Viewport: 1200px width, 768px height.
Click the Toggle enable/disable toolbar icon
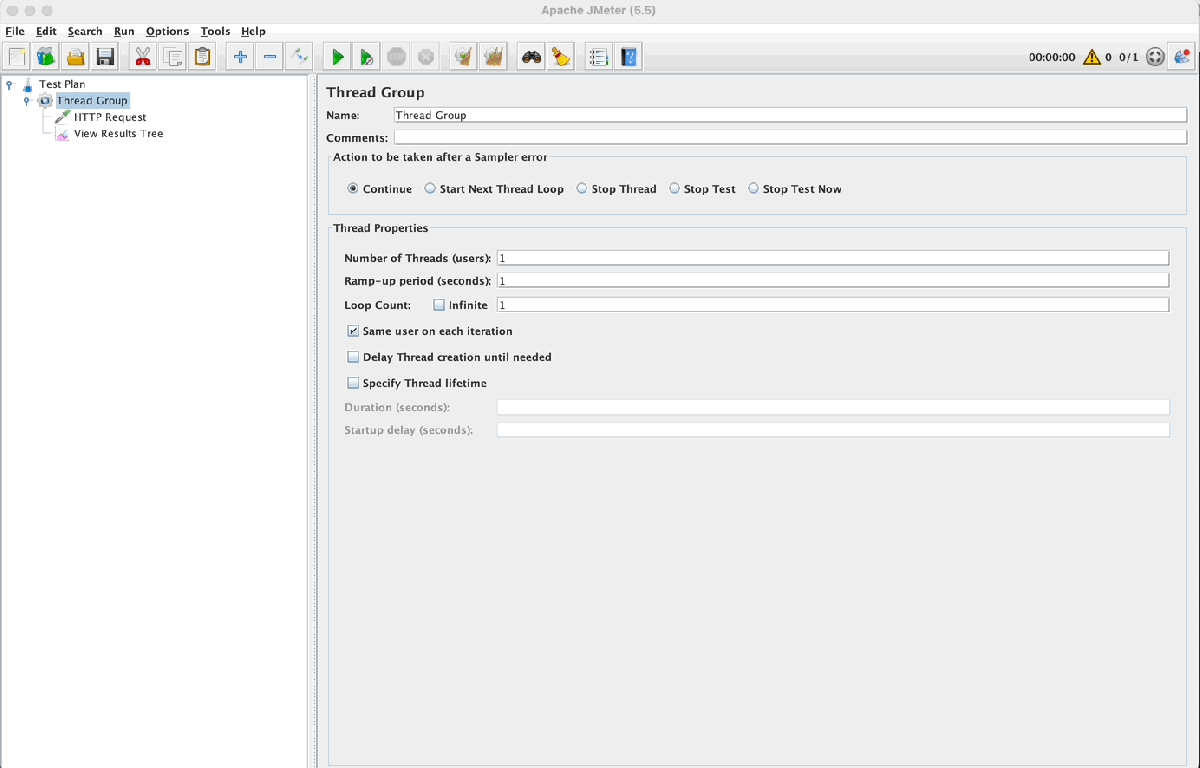point(299,57)
